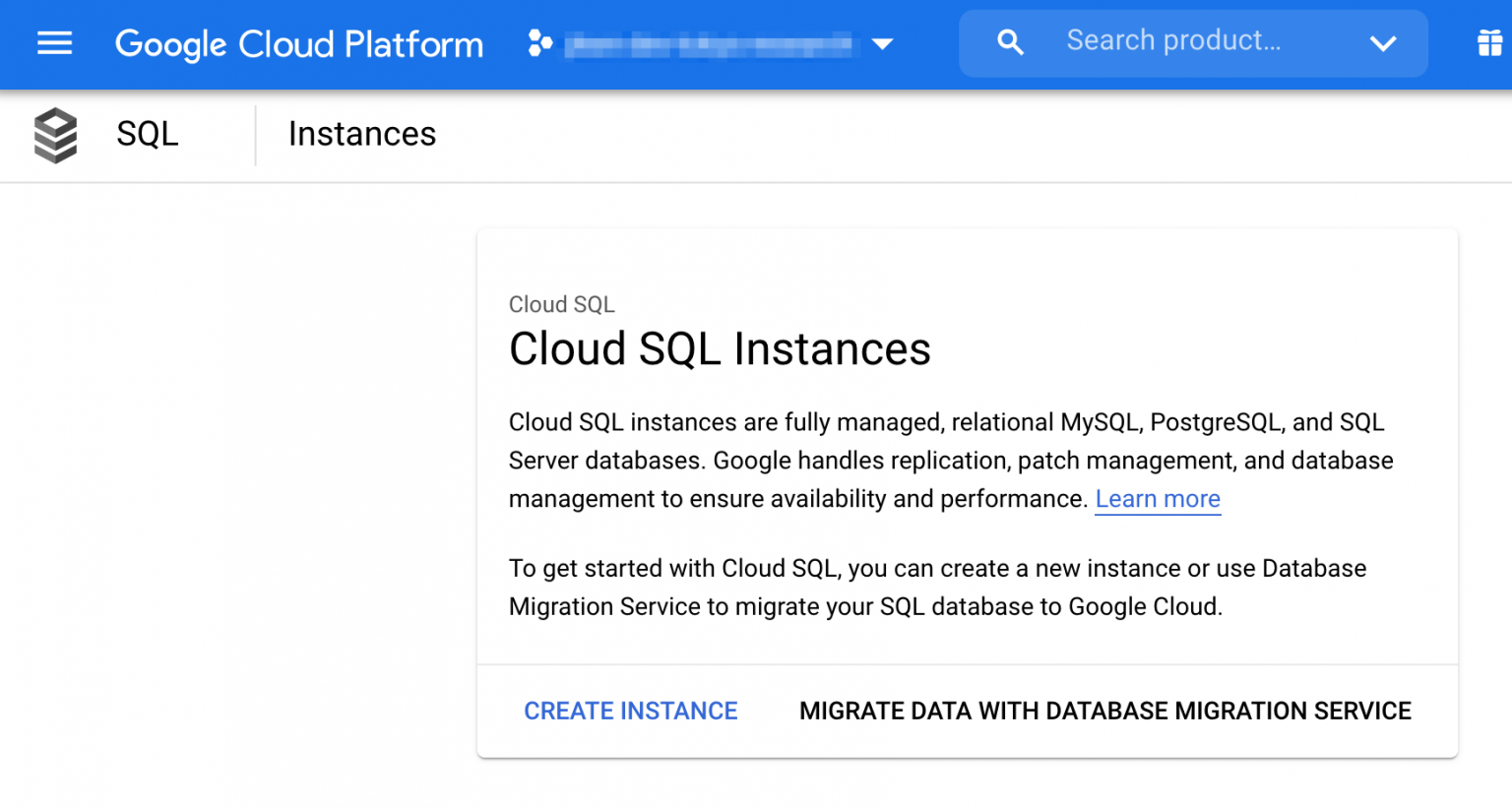Image resolution: width=1512 pixels, height=808 pixels.
Task: Open the Learn more documentation link
Action: pos(1157,499)
